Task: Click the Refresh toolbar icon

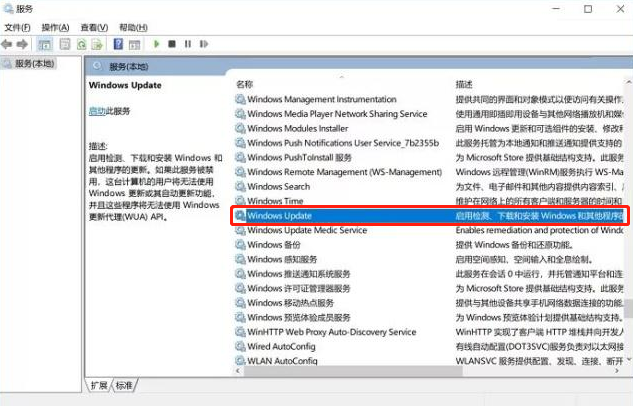Action: click(81, 44)
